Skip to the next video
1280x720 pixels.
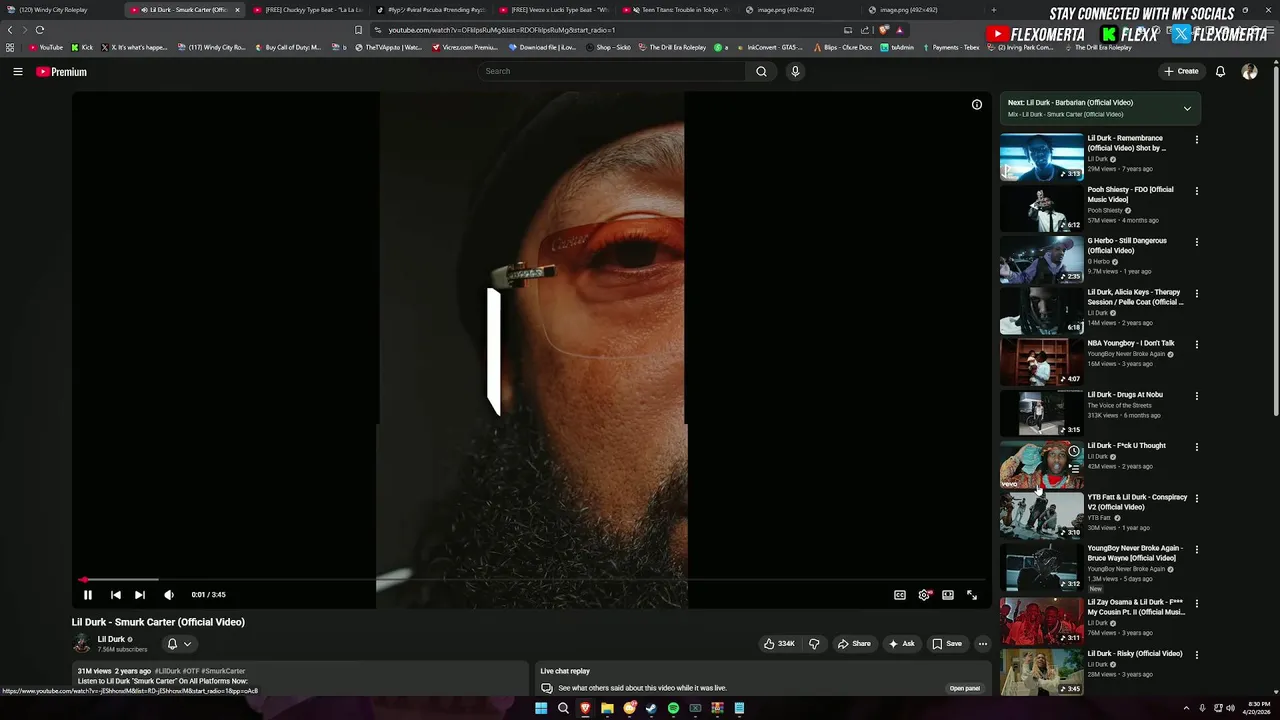tap(140, 595)
